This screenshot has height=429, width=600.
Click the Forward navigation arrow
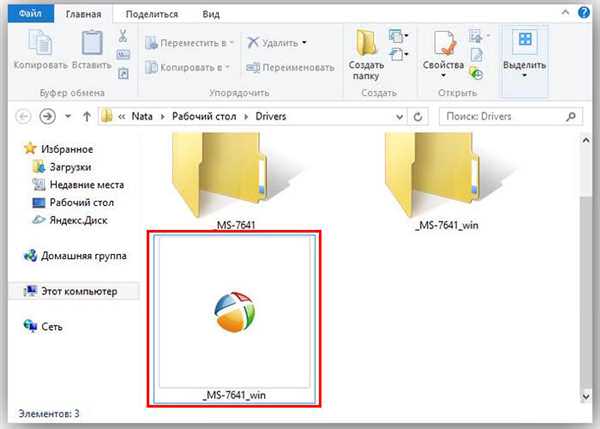(47, 116)
